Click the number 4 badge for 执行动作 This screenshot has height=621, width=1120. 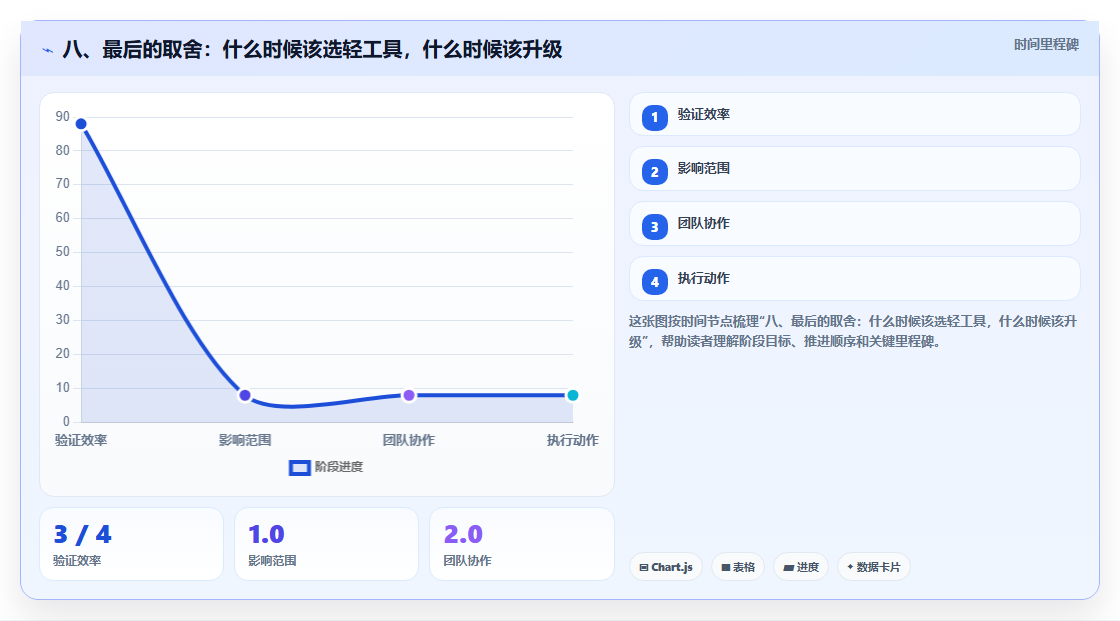pyautogui.click(x=654, y=282)
